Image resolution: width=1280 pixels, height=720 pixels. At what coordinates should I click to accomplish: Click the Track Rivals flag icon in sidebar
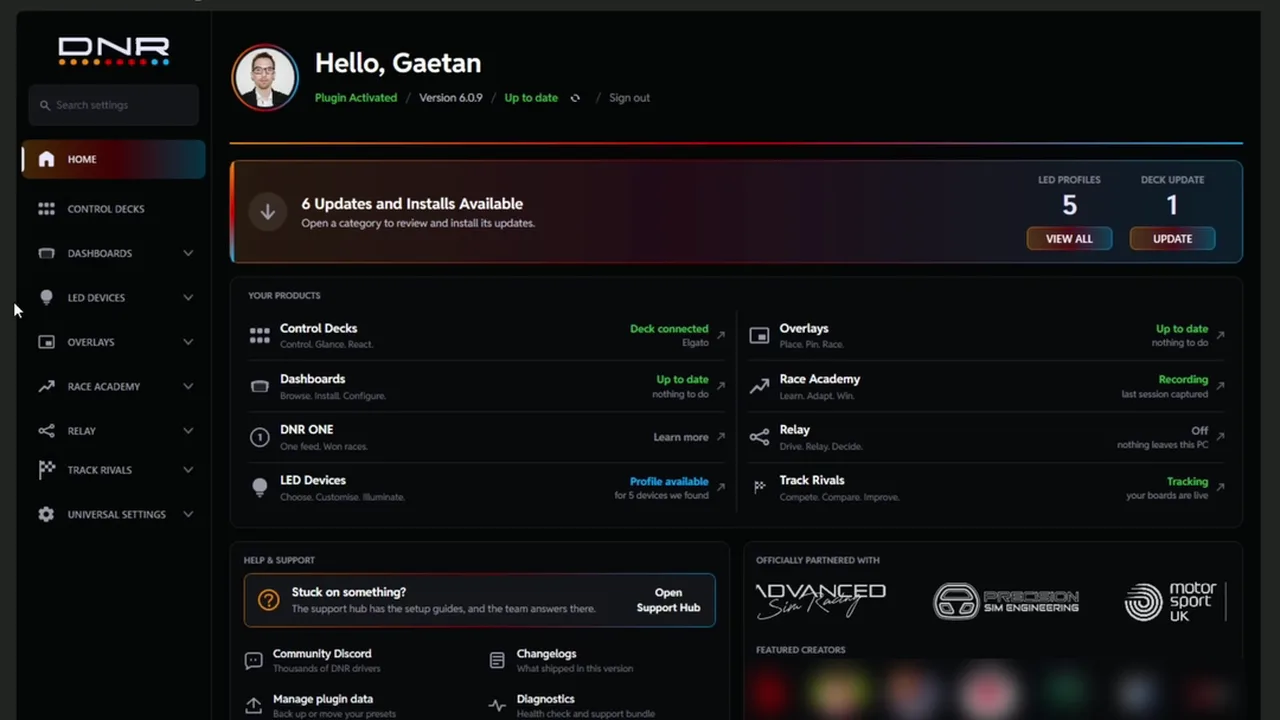(x=46, y=470)
